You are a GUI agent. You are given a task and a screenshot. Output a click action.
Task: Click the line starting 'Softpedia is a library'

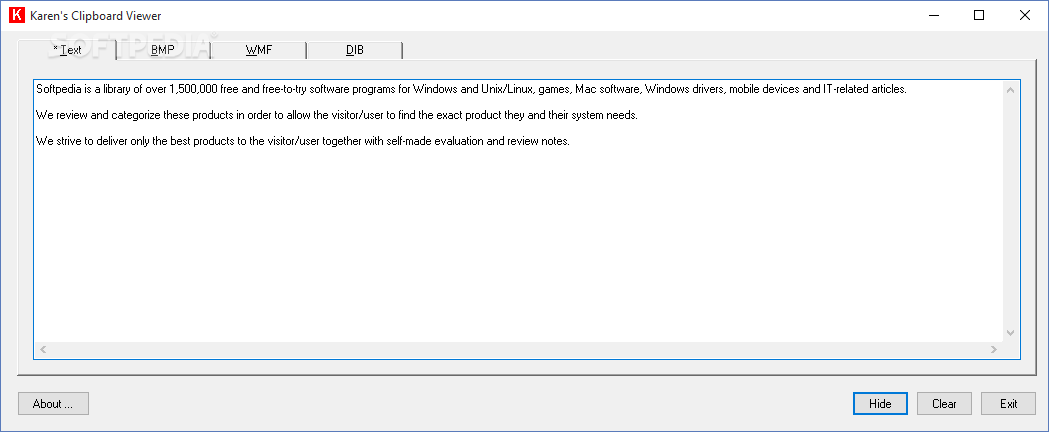(471, 89)
